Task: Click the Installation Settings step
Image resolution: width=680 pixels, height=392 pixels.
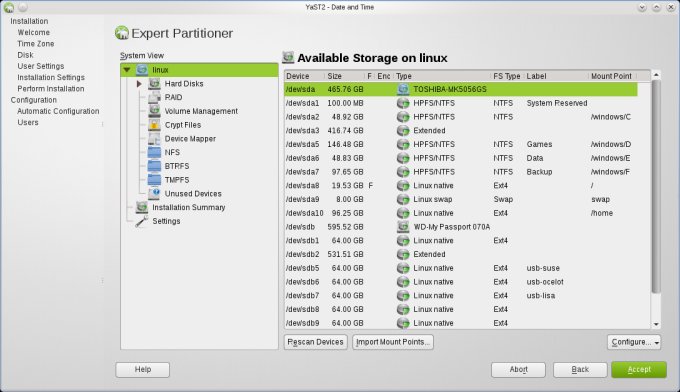Action: tap(51, 78)
